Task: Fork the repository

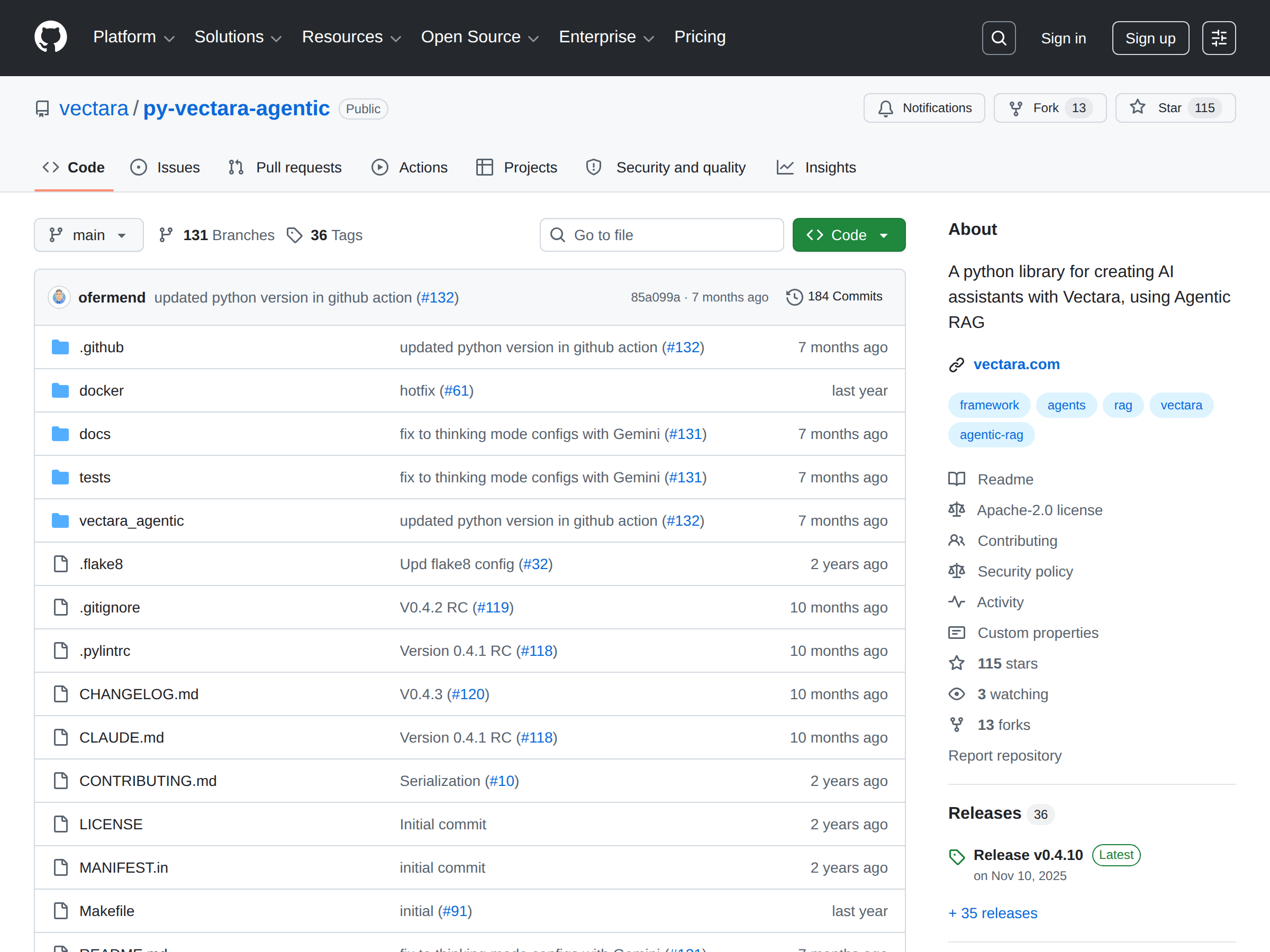Action: point(1049,108)
